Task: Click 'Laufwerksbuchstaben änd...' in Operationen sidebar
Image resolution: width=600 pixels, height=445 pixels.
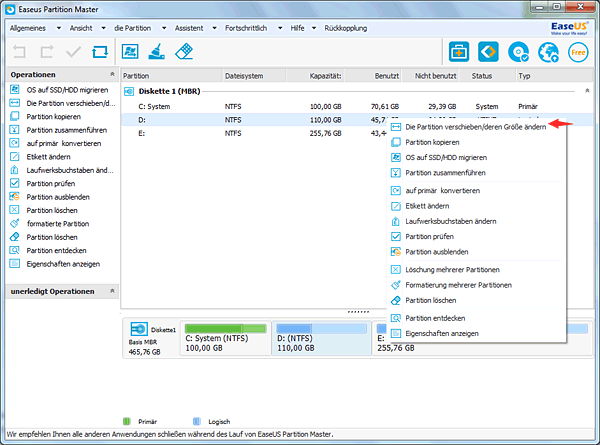Action: (70, 170)
